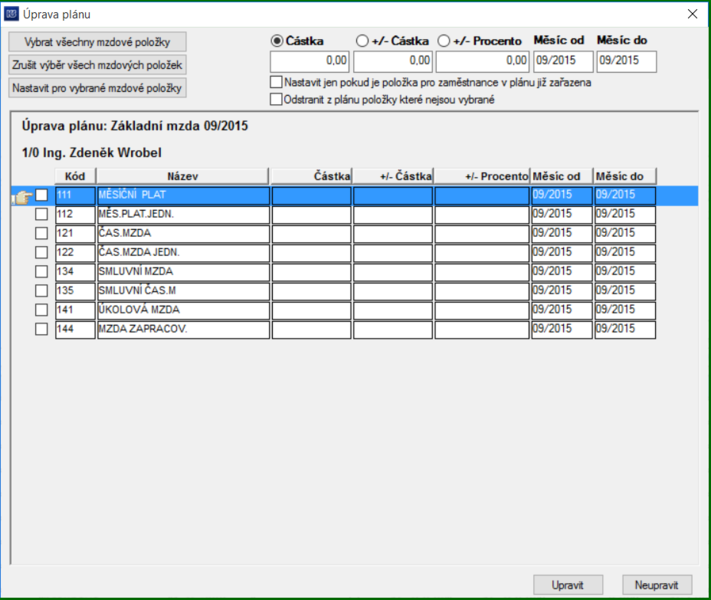The width and height of the screenshot is (711, 600).
Task: Click code cell 112
Action: [75, 215]
